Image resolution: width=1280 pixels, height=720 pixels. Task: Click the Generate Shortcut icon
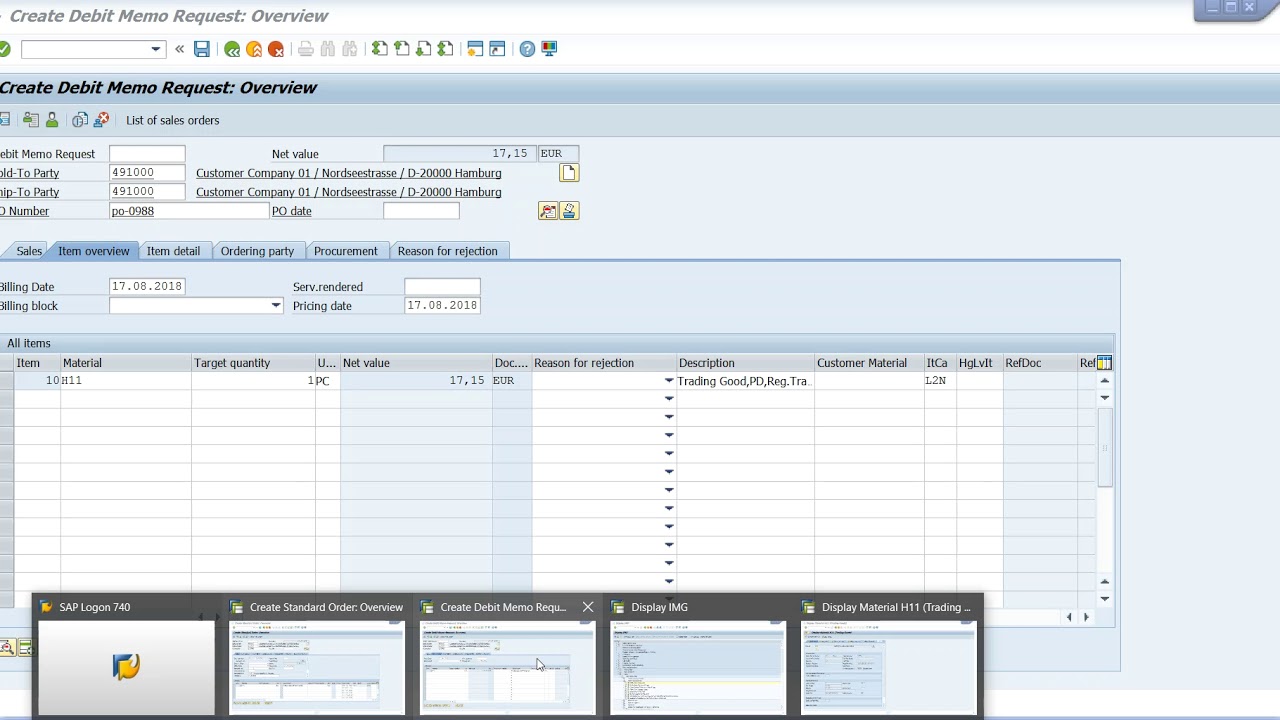click(x=497, y=49)
